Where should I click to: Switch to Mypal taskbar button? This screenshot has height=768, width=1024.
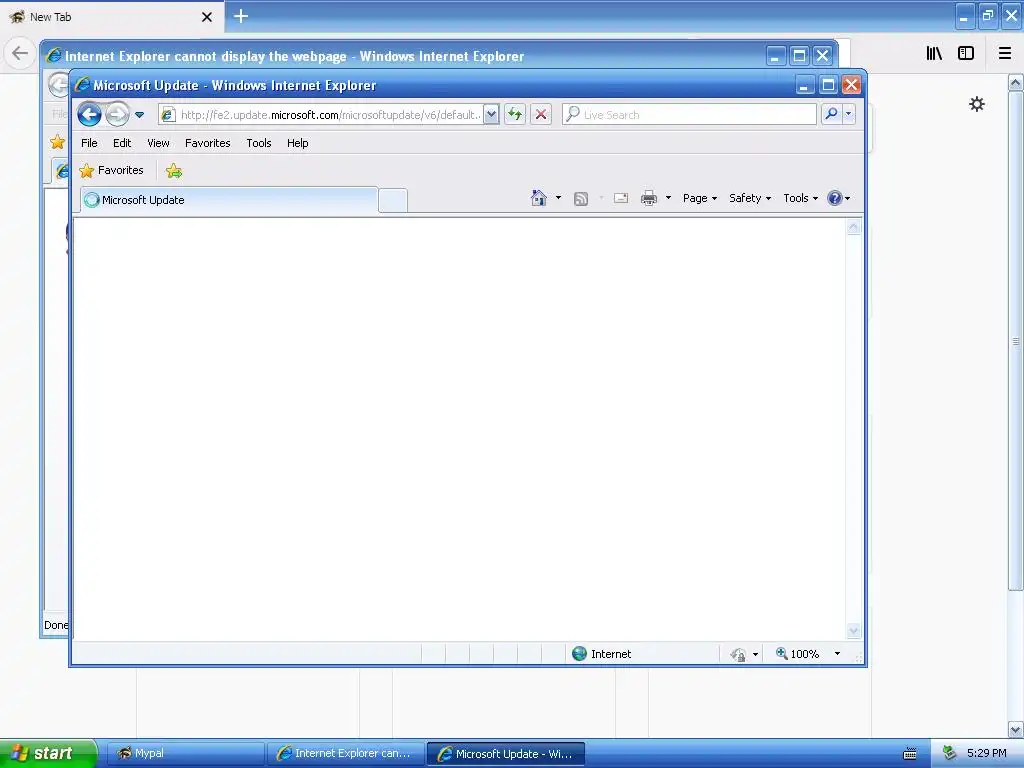[x=185, y=754]
